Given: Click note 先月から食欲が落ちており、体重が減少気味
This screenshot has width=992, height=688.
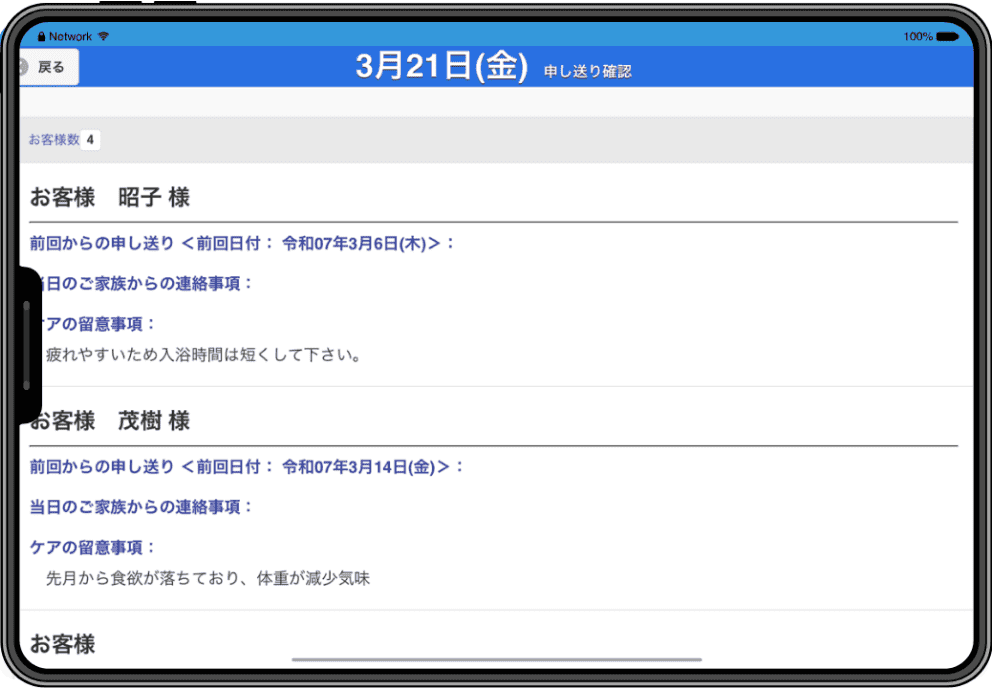Looking at the screenshot, I should click(x=208, y=578).
